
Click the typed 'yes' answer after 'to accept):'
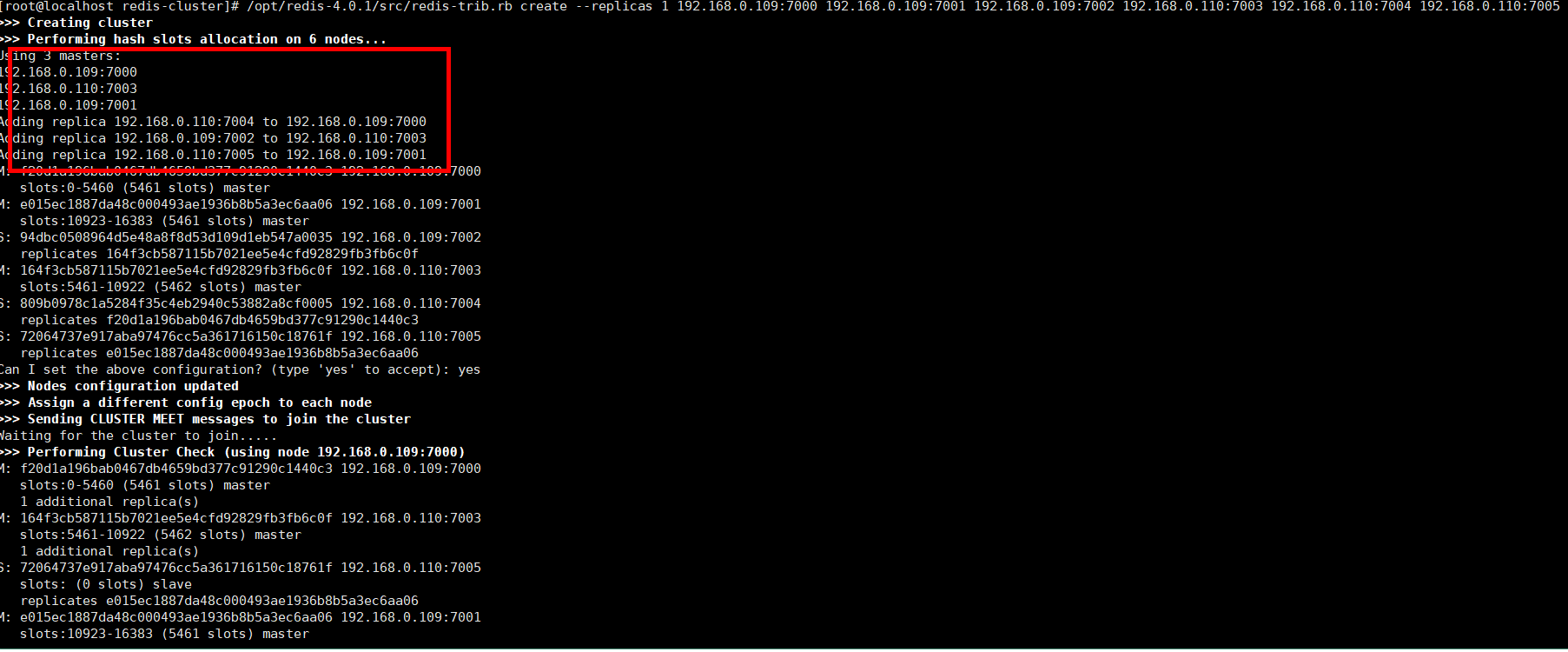coord(469,369)
